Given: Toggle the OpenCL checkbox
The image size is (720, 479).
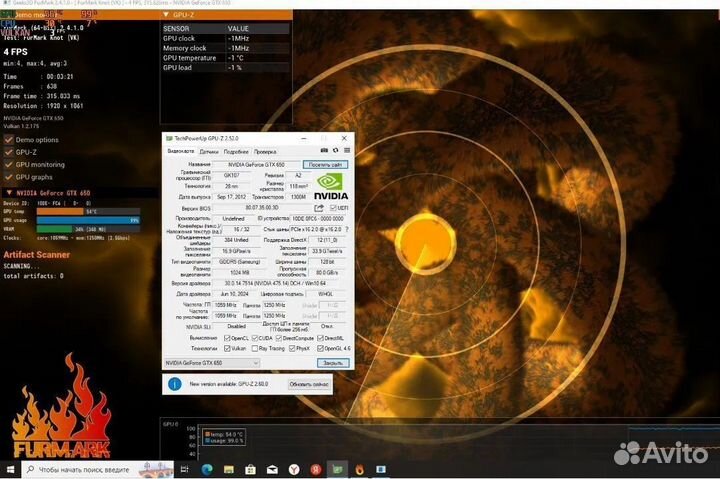Looking at the screenshot, I should pos(227,338).
